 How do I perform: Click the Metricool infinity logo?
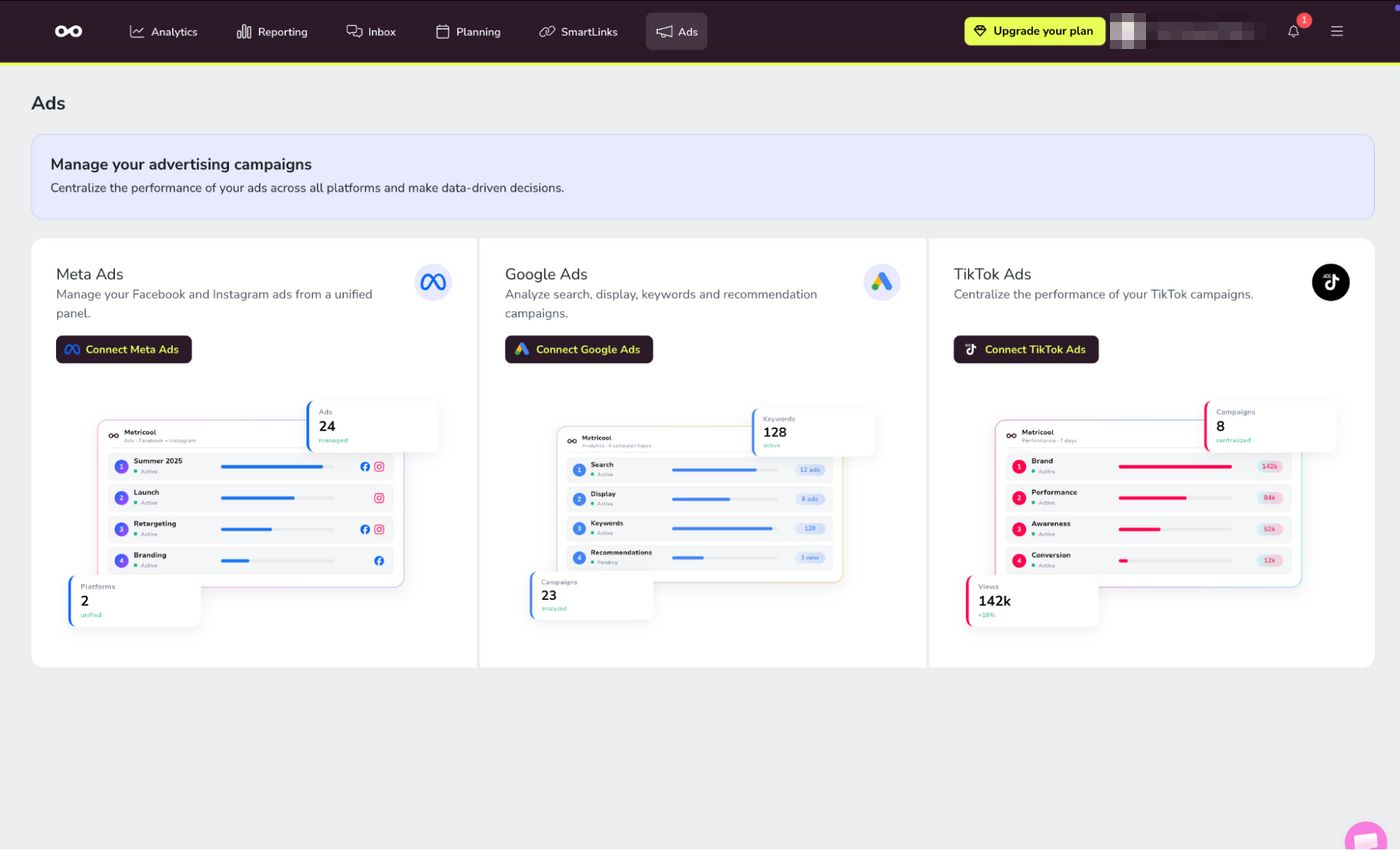(x=69, y=31)
